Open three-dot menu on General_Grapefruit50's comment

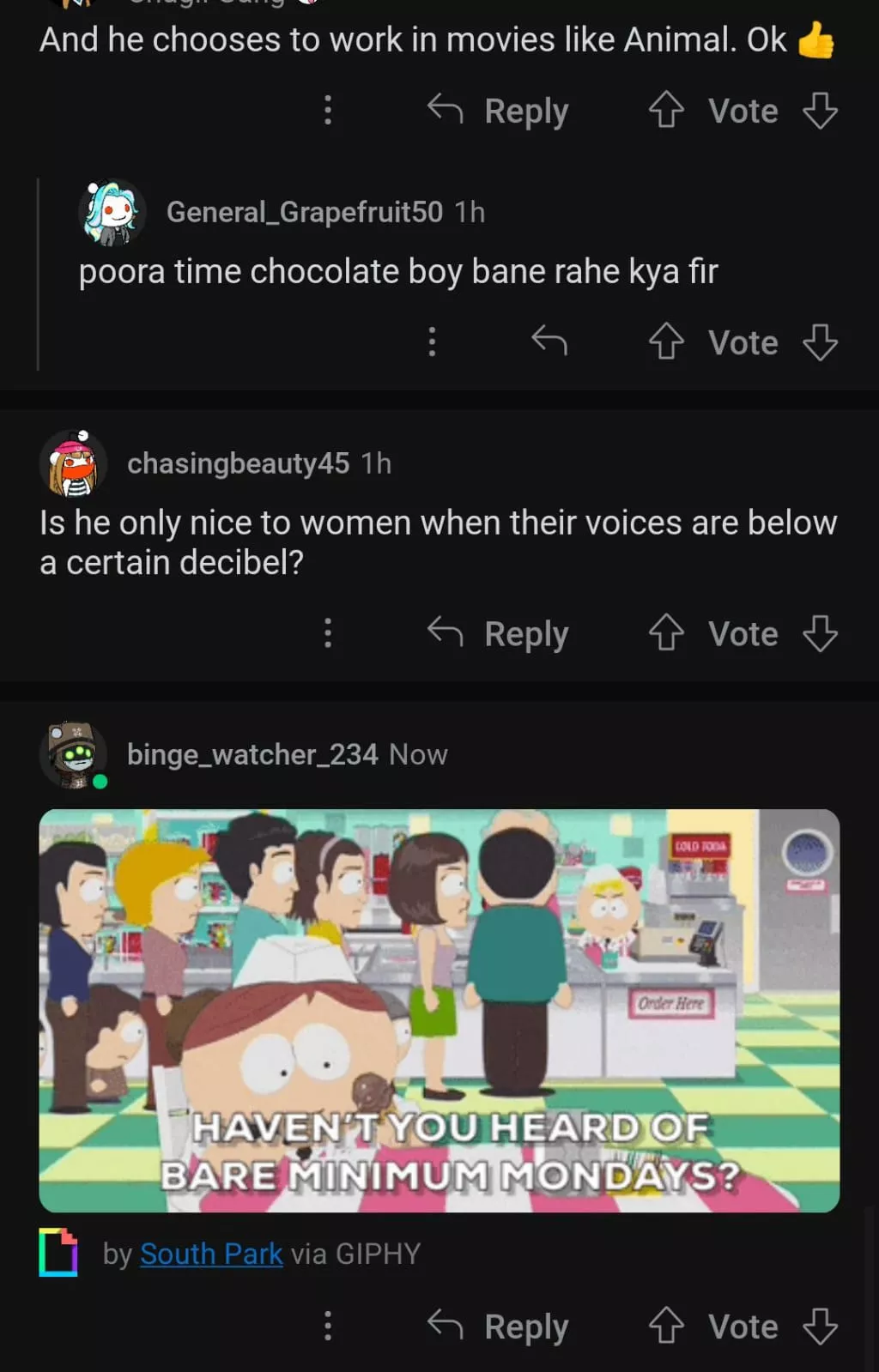tap(432, 341)
